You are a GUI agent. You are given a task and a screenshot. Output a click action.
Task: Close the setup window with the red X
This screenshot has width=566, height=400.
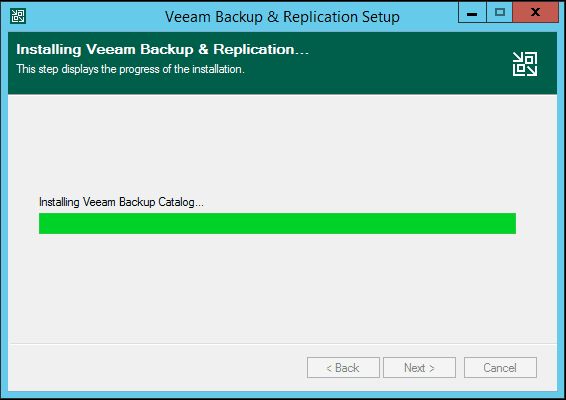[536, 13]
